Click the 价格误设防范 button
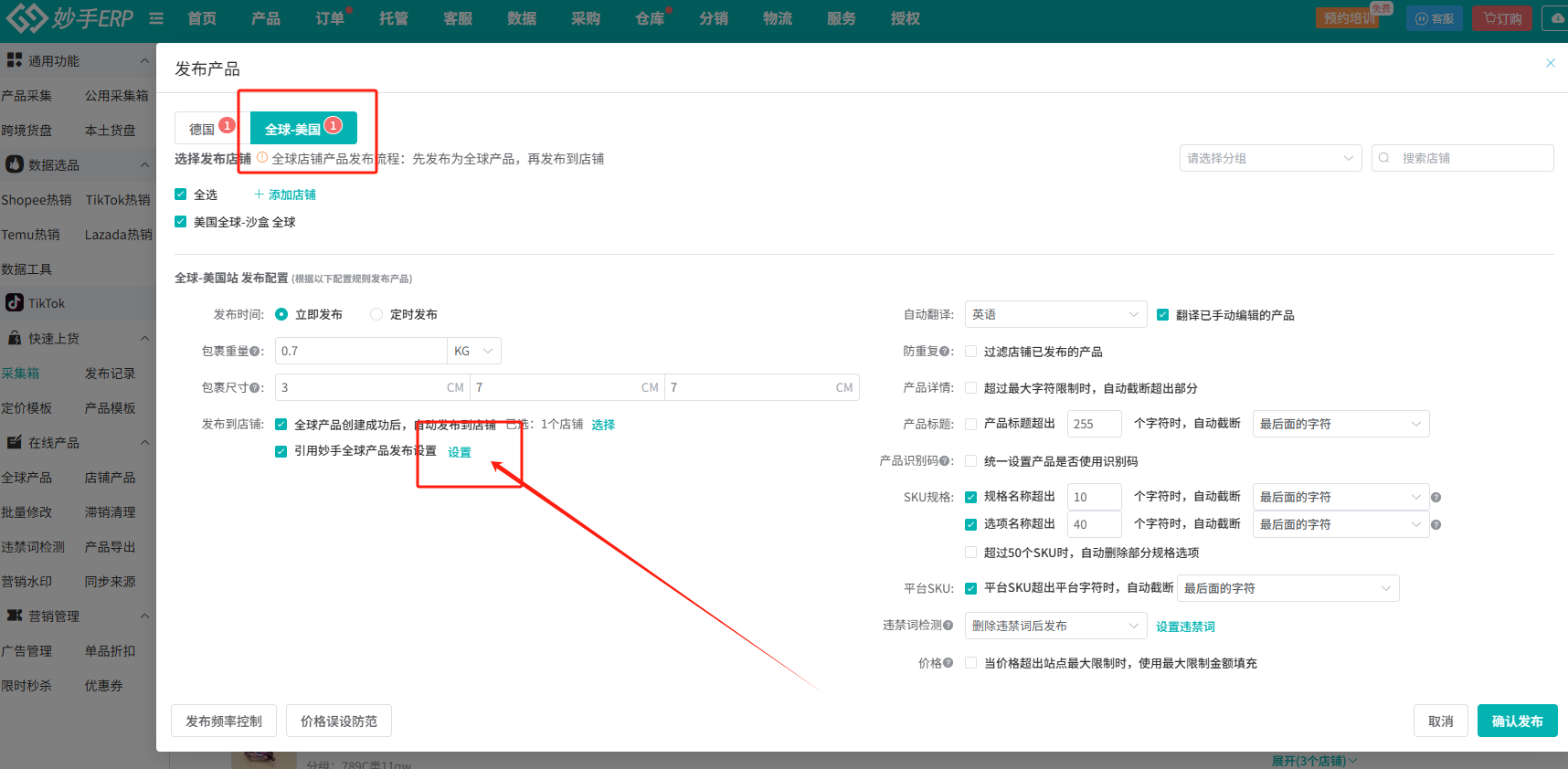This screenshot has width=1568, height=769. [x=339, y=721]
